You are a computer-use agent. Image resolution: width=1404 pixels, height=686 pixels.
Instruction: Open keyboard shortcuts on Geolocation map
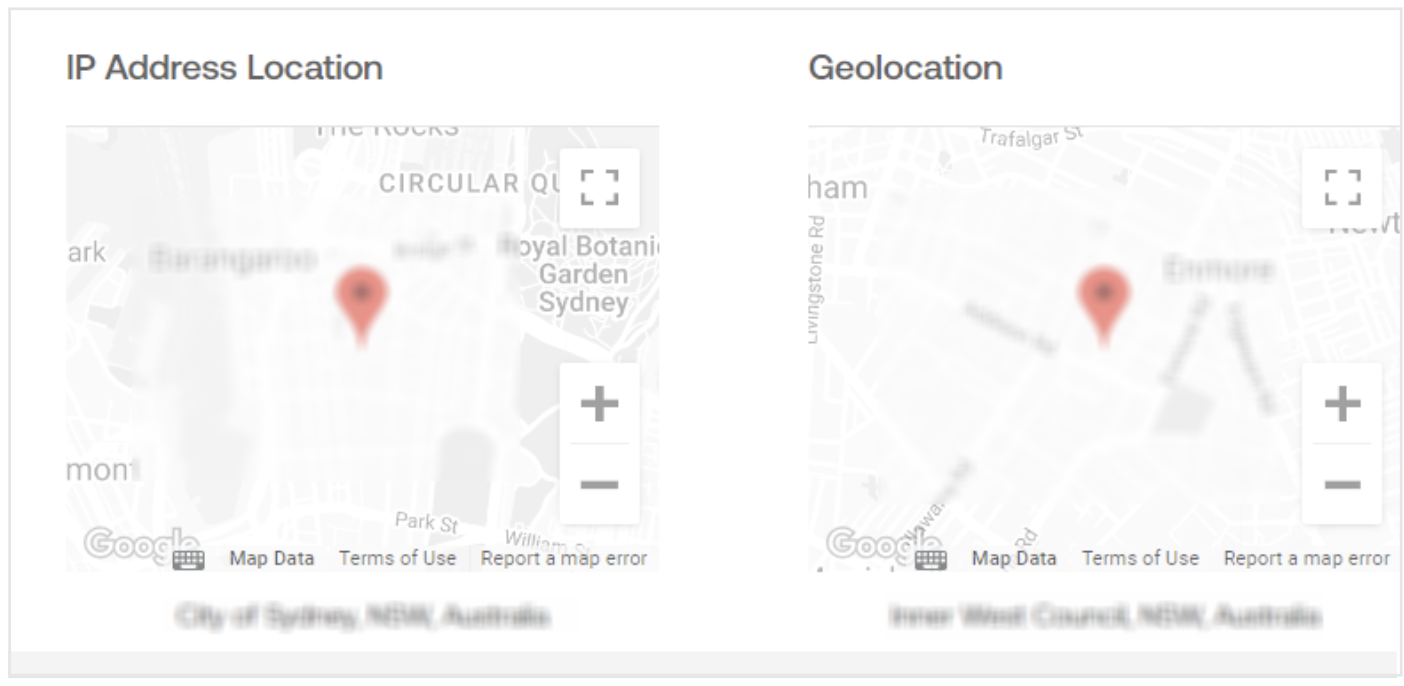pyautogui.click(x=931, y=560)
